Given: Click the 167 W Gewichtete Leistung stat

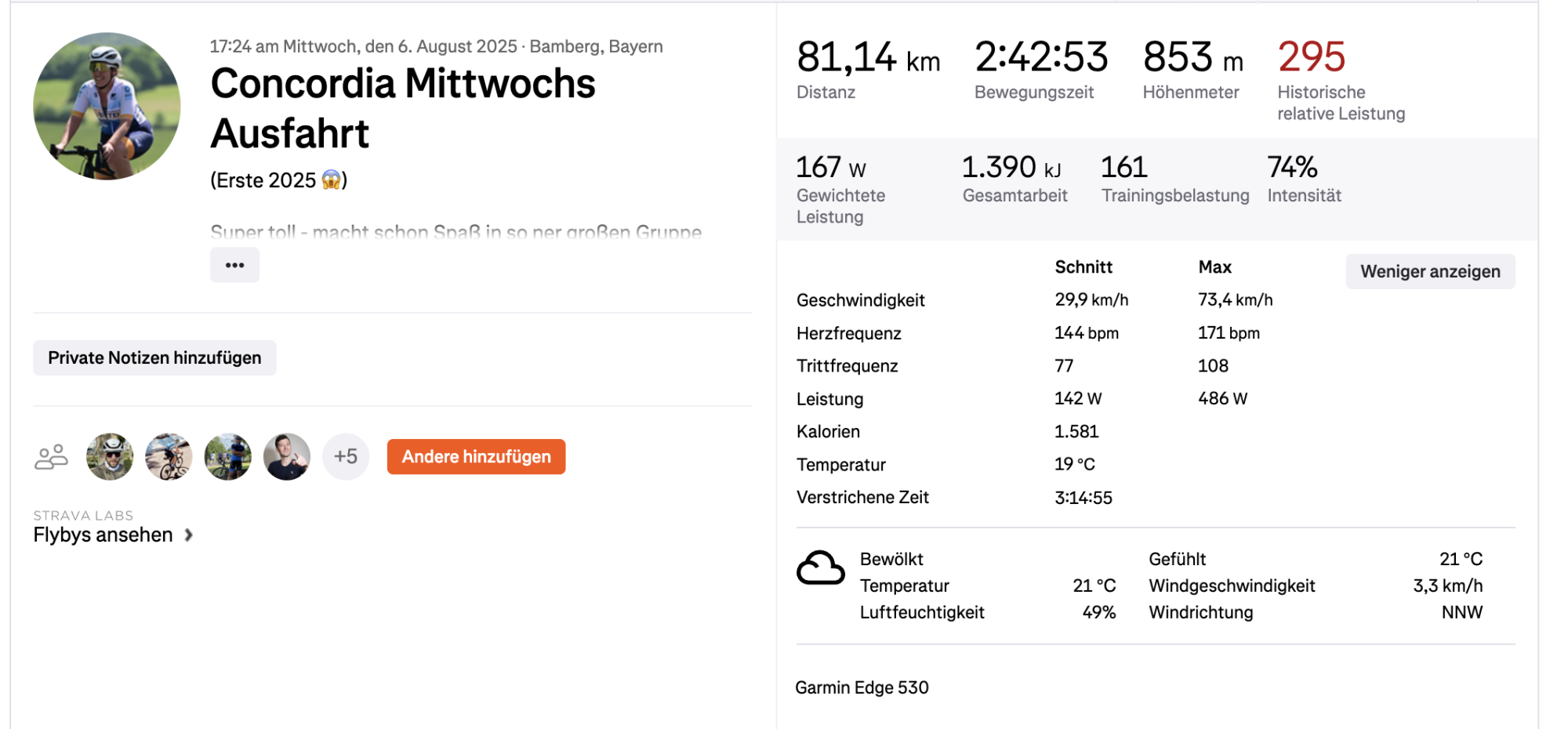Looking at the screenshot, I should pyautogui.click(x=831, y=168).
